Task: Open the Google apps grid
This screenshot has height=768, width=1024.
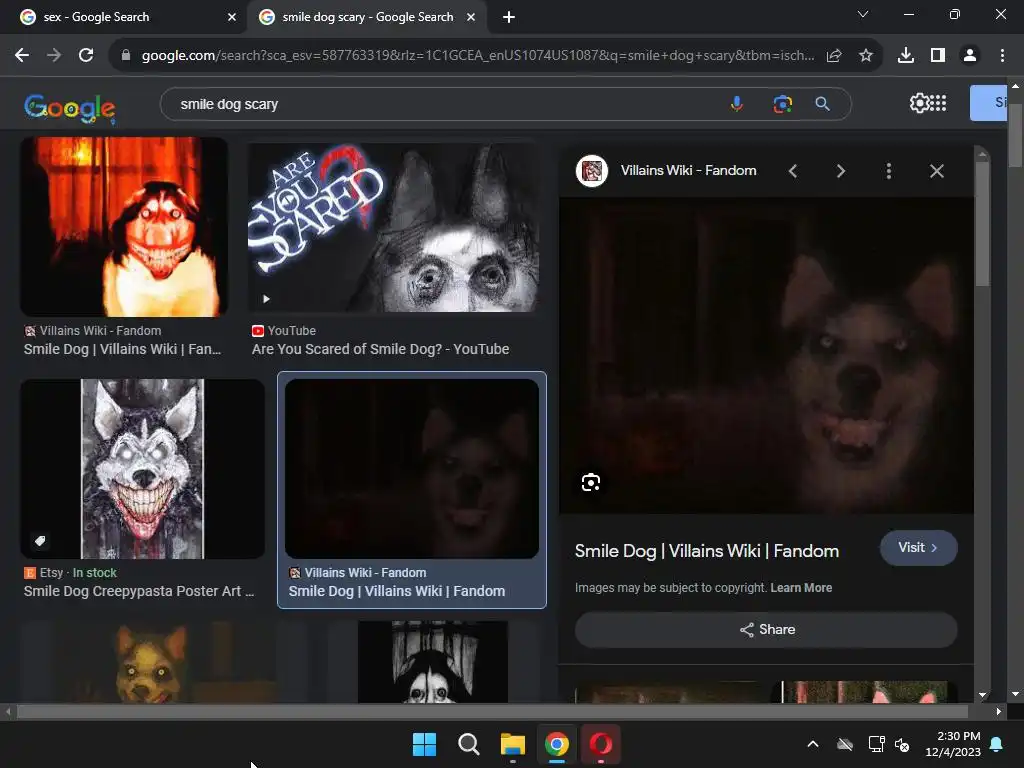Action: click(x=938, y=103)
